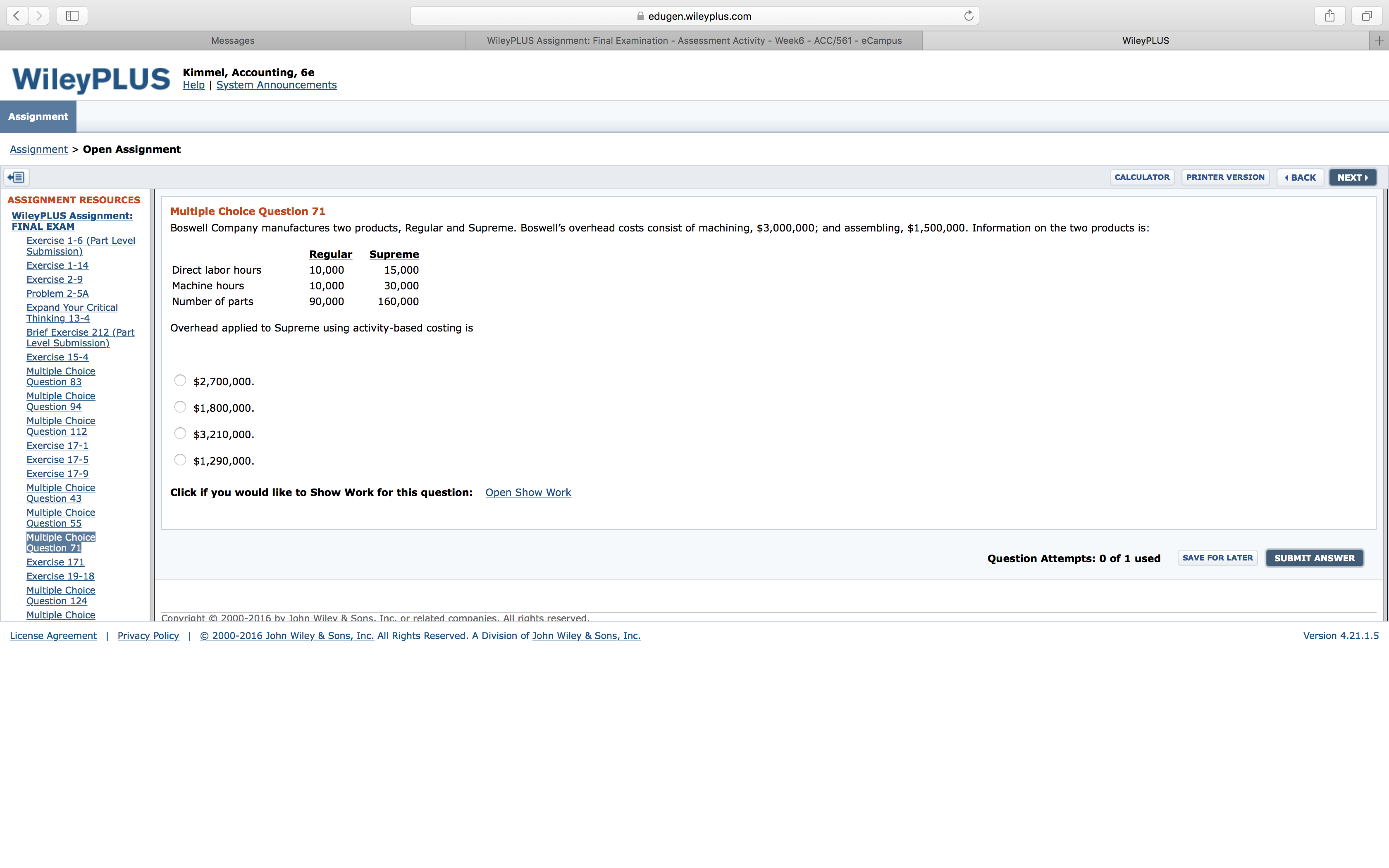This screenshot has height=868, width=1389.
Task: Go to Exercise 1-14
Action: click(x=57, y=265)
